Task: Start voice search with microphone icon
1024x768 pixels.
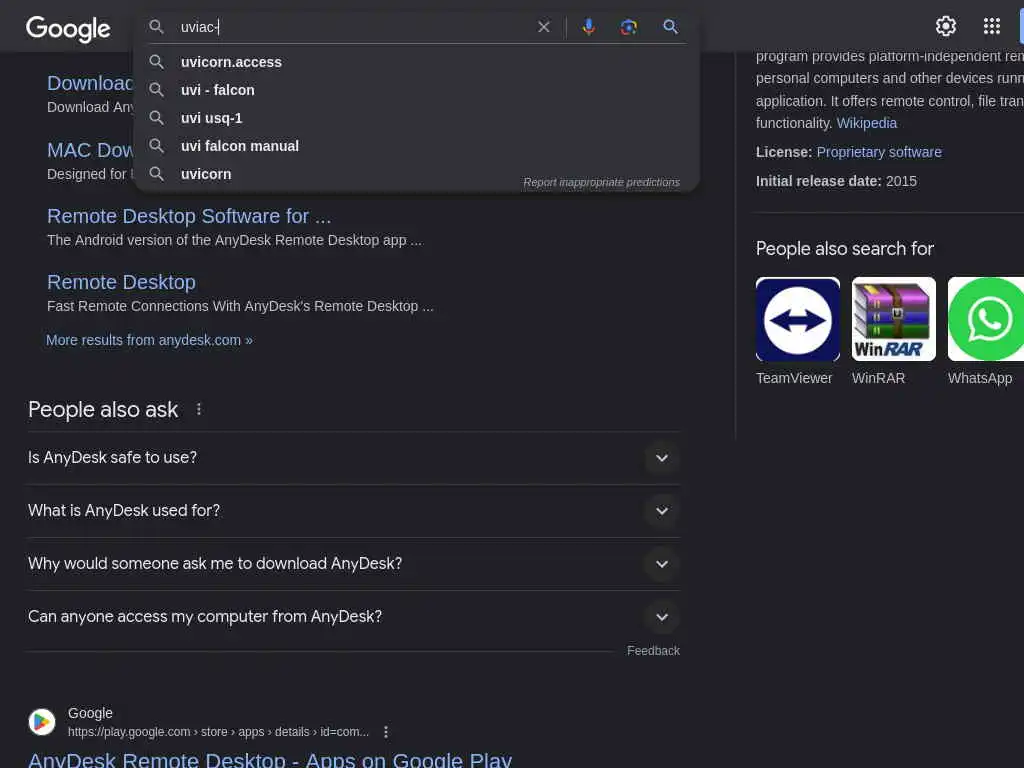Action: click(x=588, y=27)
